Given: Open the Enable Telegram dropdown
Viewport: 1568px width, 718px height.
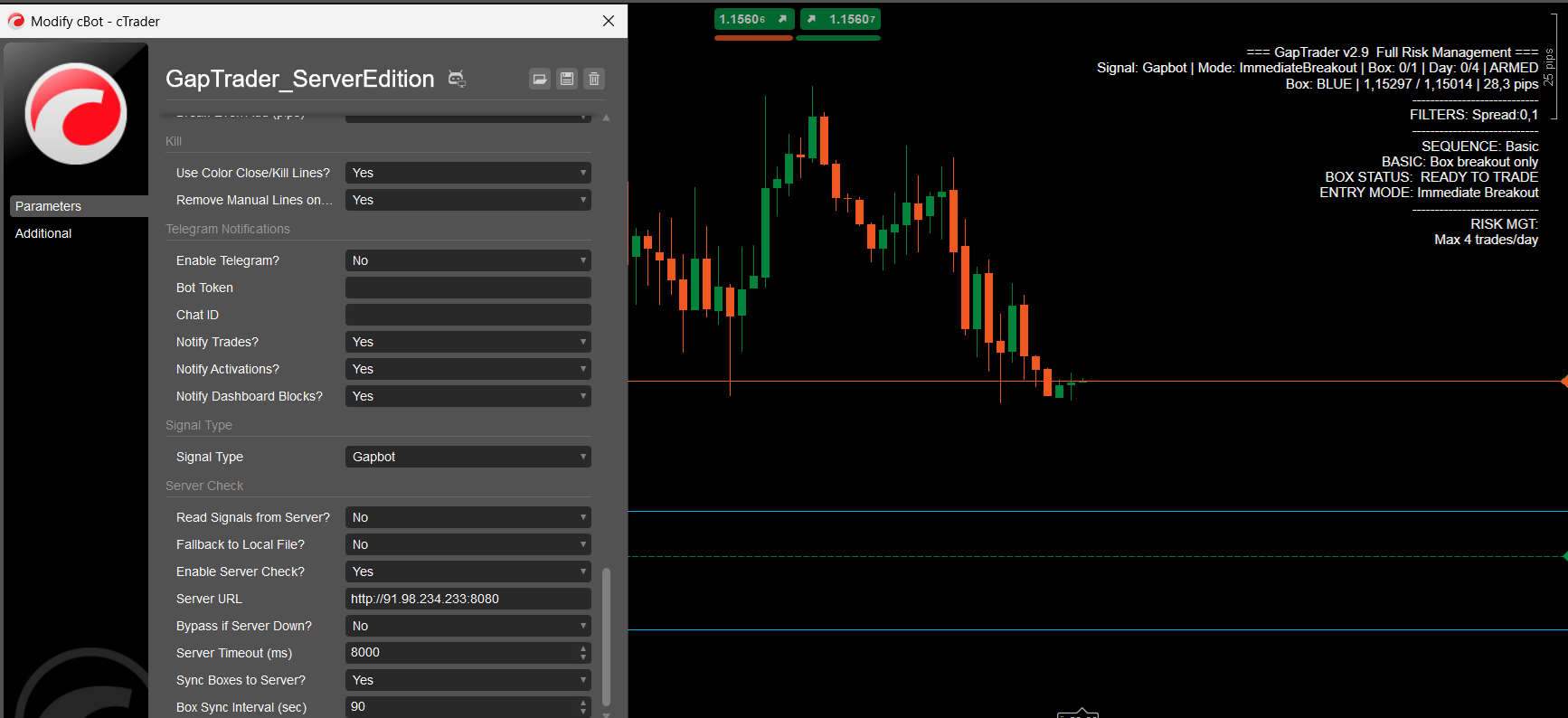Looking at the screenshot, I should coord(468,260).
